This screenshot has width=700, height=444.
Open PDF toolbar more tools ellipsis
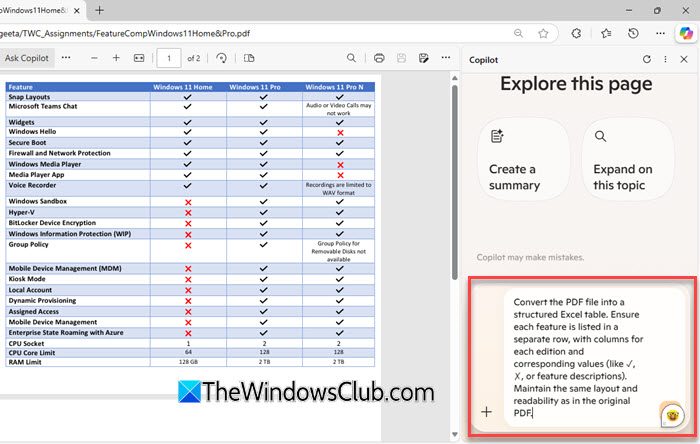point(446,58)
